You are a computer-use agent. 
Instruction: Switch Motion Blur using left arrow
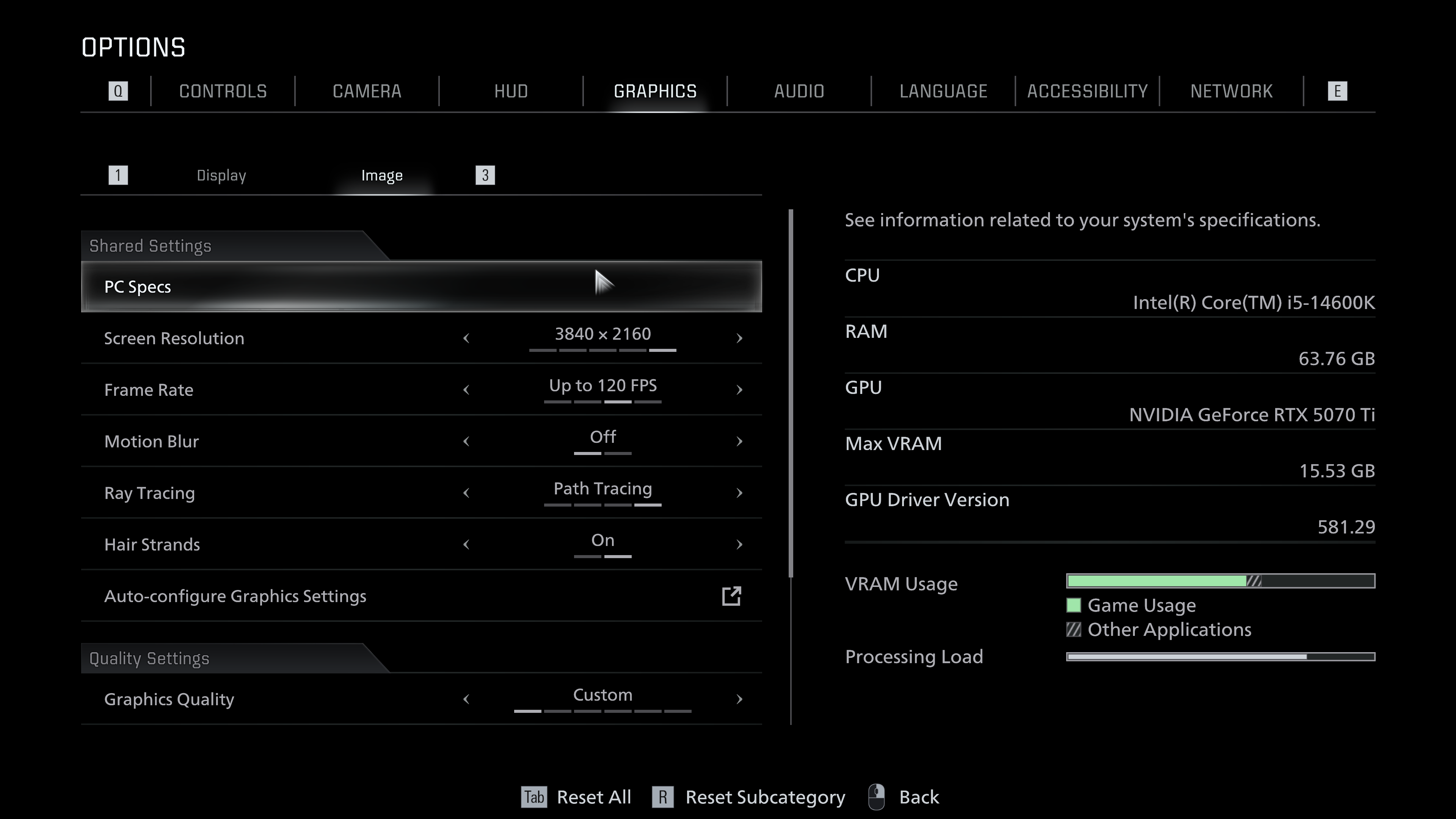pyautogui.click(x=466, y=441)
